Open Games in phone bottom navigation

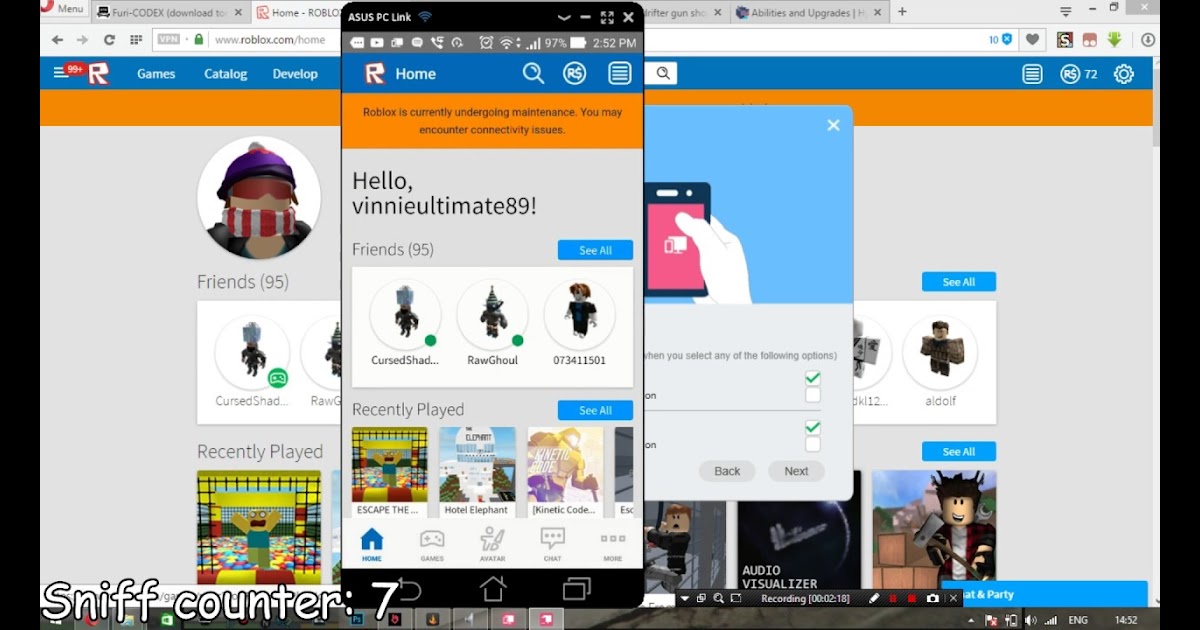432,545
